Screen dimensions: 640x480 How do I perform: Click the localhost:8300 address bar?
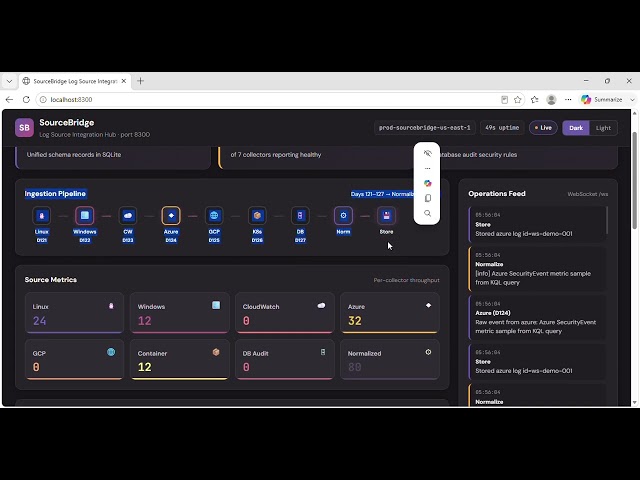[x=269, y=100]
